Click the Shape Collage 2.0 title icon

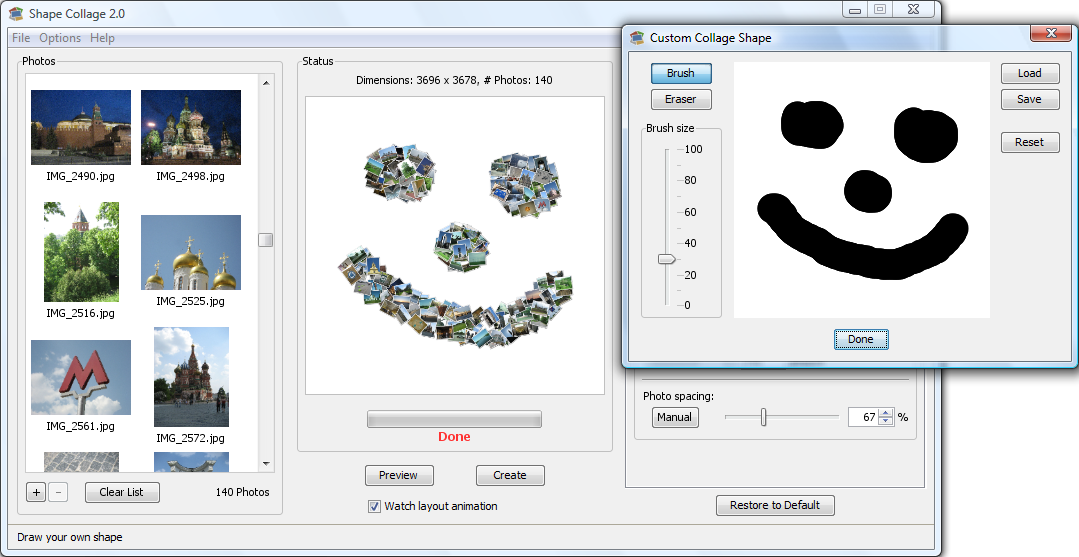[15, 14]
